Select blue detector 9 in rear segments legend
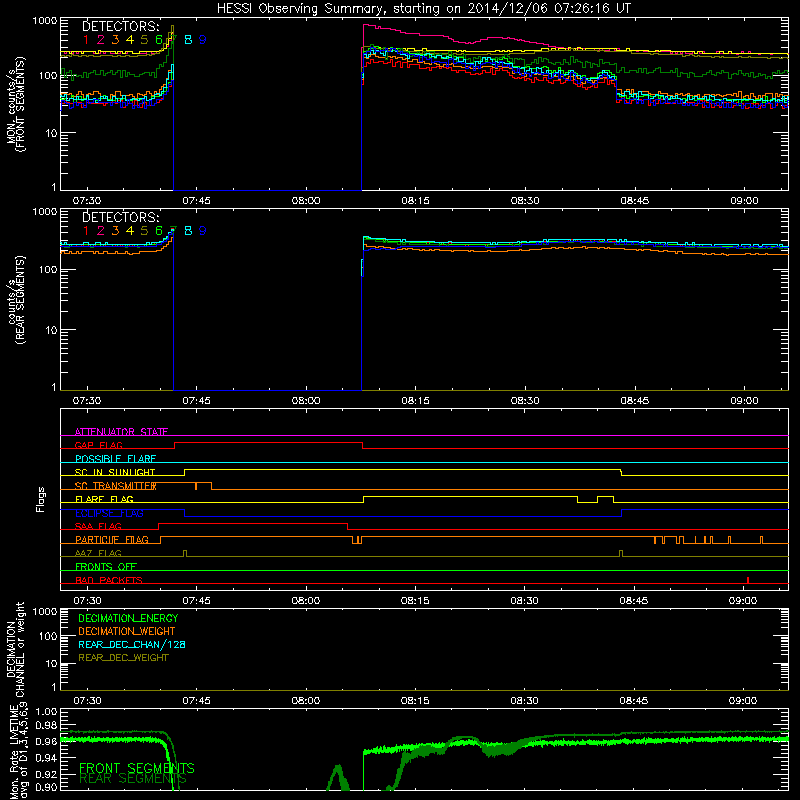 tap(203, 231)
